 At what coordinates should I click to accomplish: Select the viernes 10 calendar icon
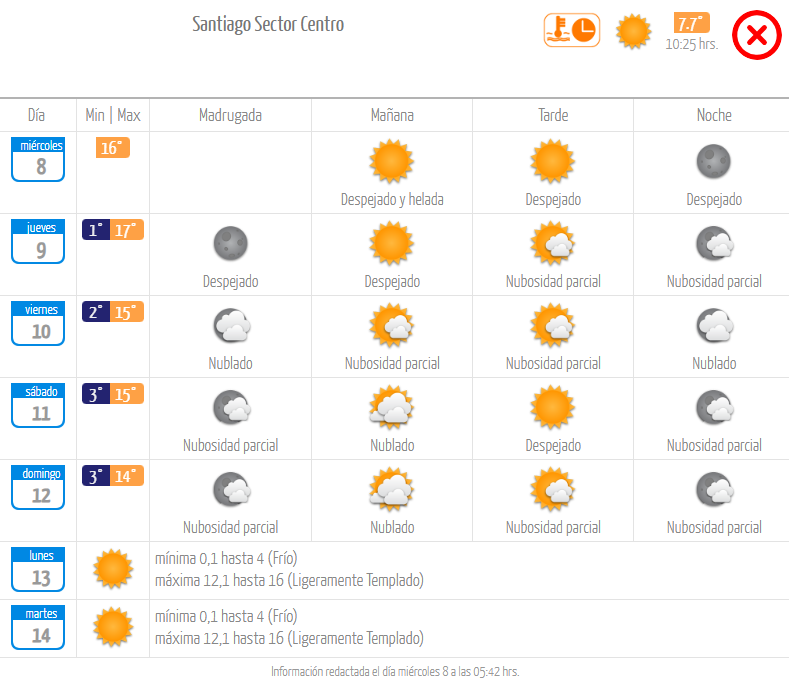click(x=38, y=323)
